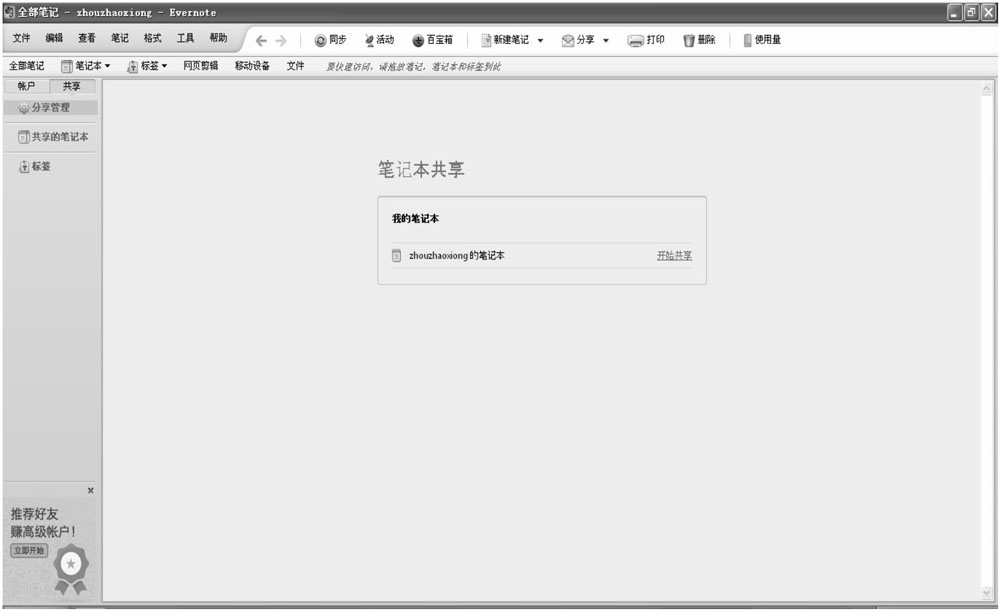Click the 立即开始 button
Screen dimensions: 1000x611
point(29,550)
